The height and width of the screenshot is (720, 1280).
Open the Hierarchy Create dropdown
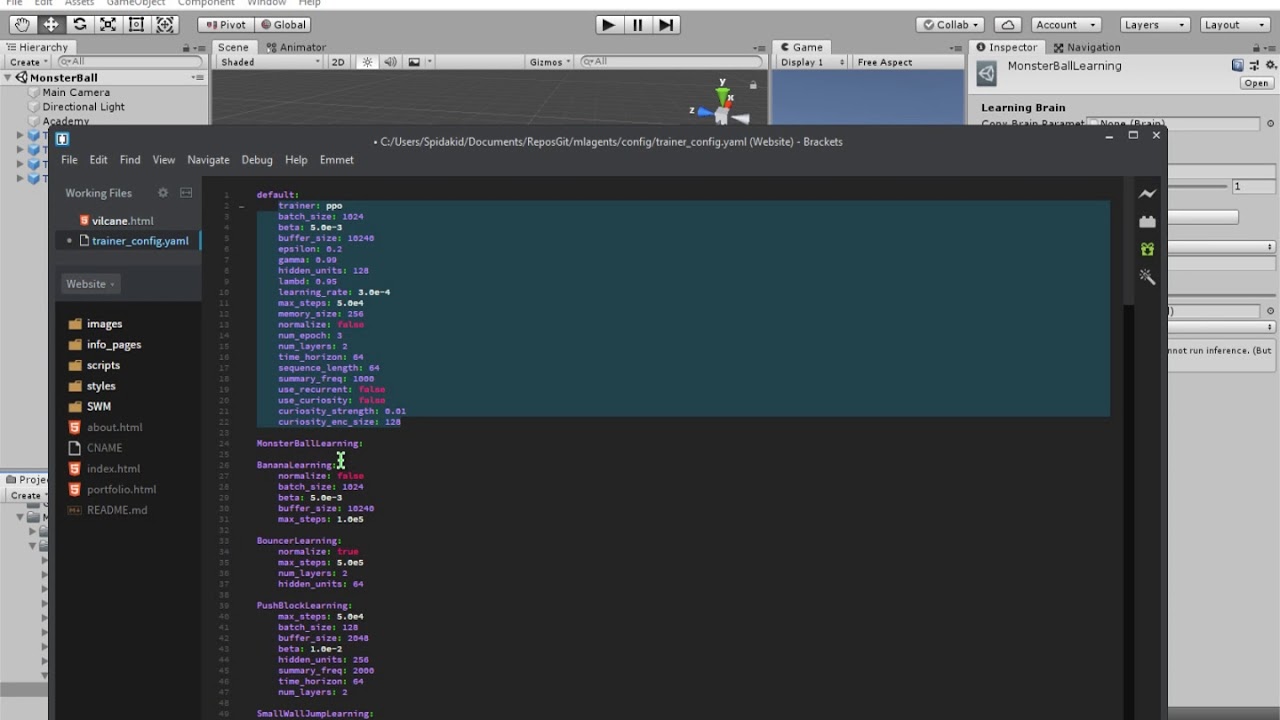[x=30, y=62]
